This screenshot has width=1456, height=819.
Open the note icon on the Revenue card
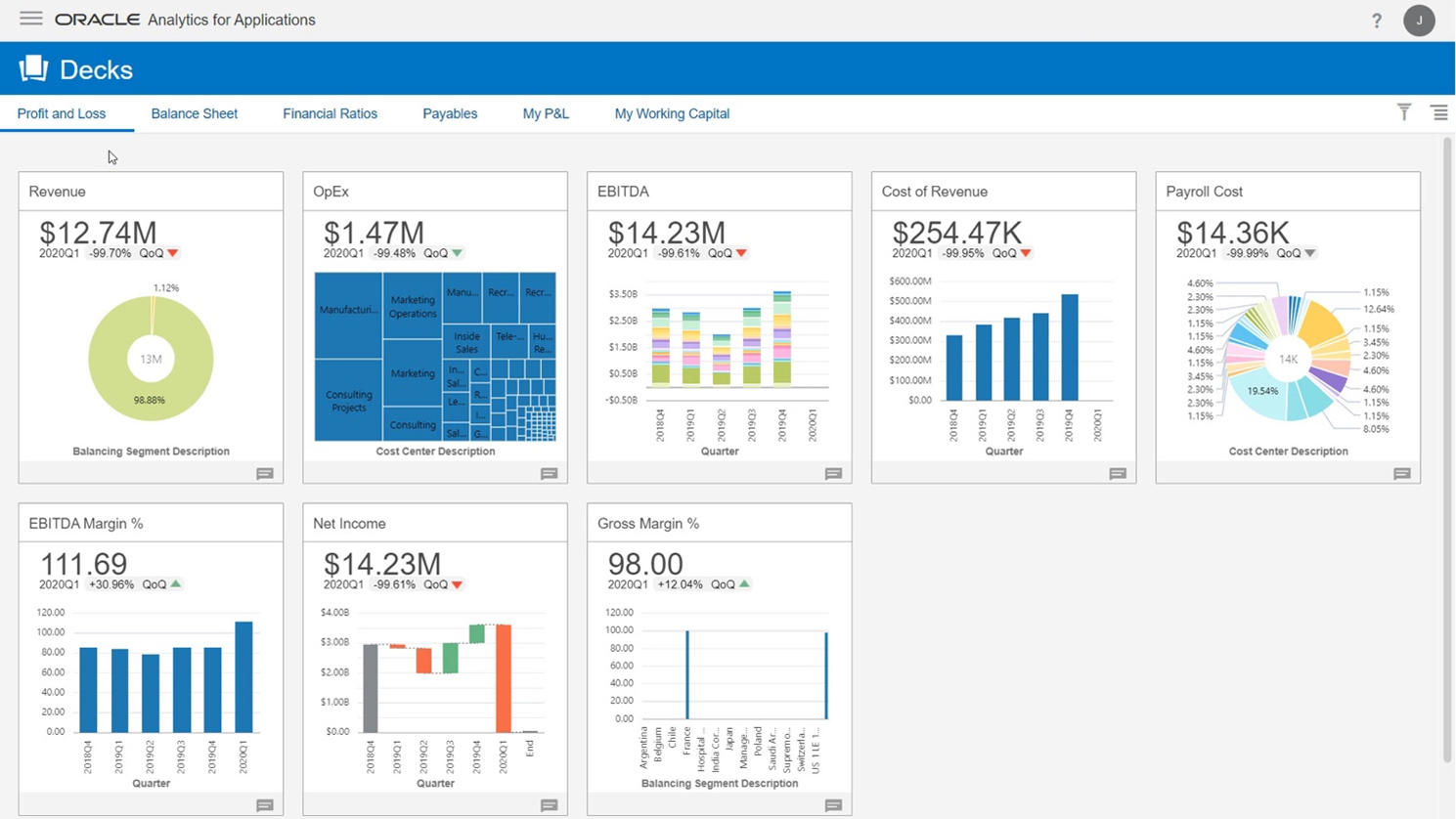[x=263, y=473]
